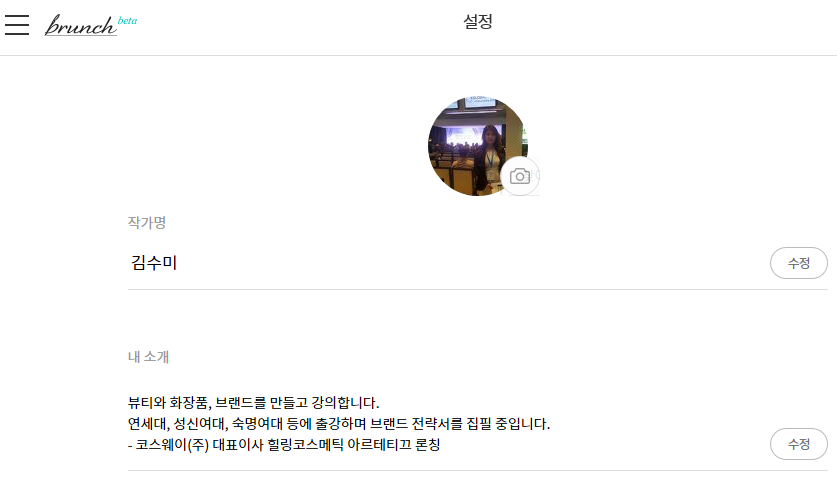This screenshot has height=483, width=837.
Task: Edit the introduction with its 수정 button
Action: point(799,444)
